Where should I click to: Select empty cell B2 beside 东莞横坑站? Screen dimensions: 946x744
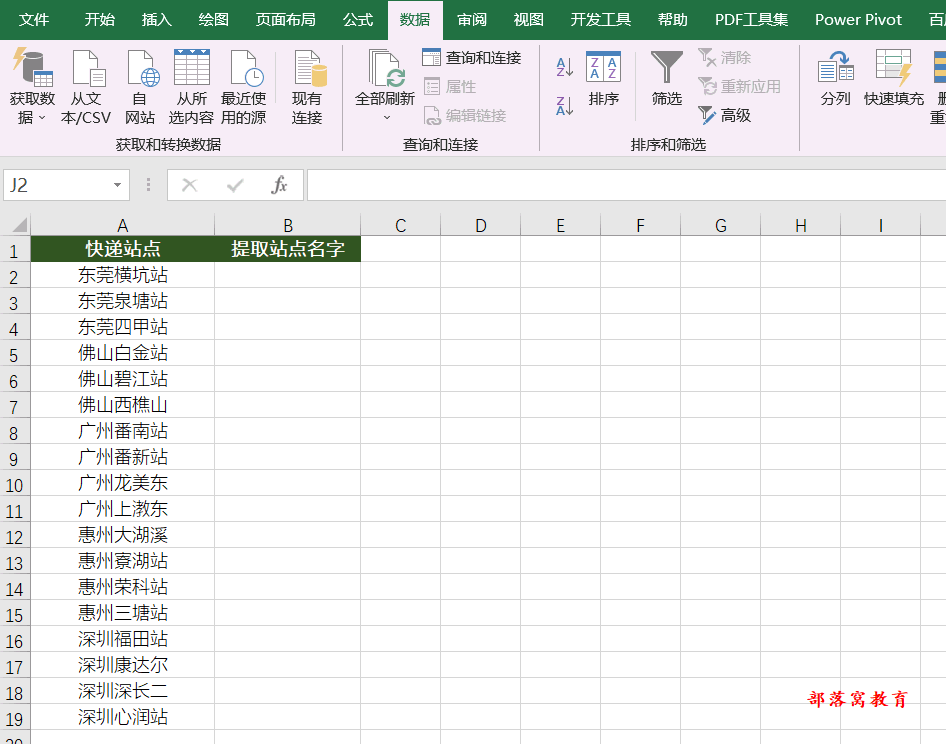288,275
